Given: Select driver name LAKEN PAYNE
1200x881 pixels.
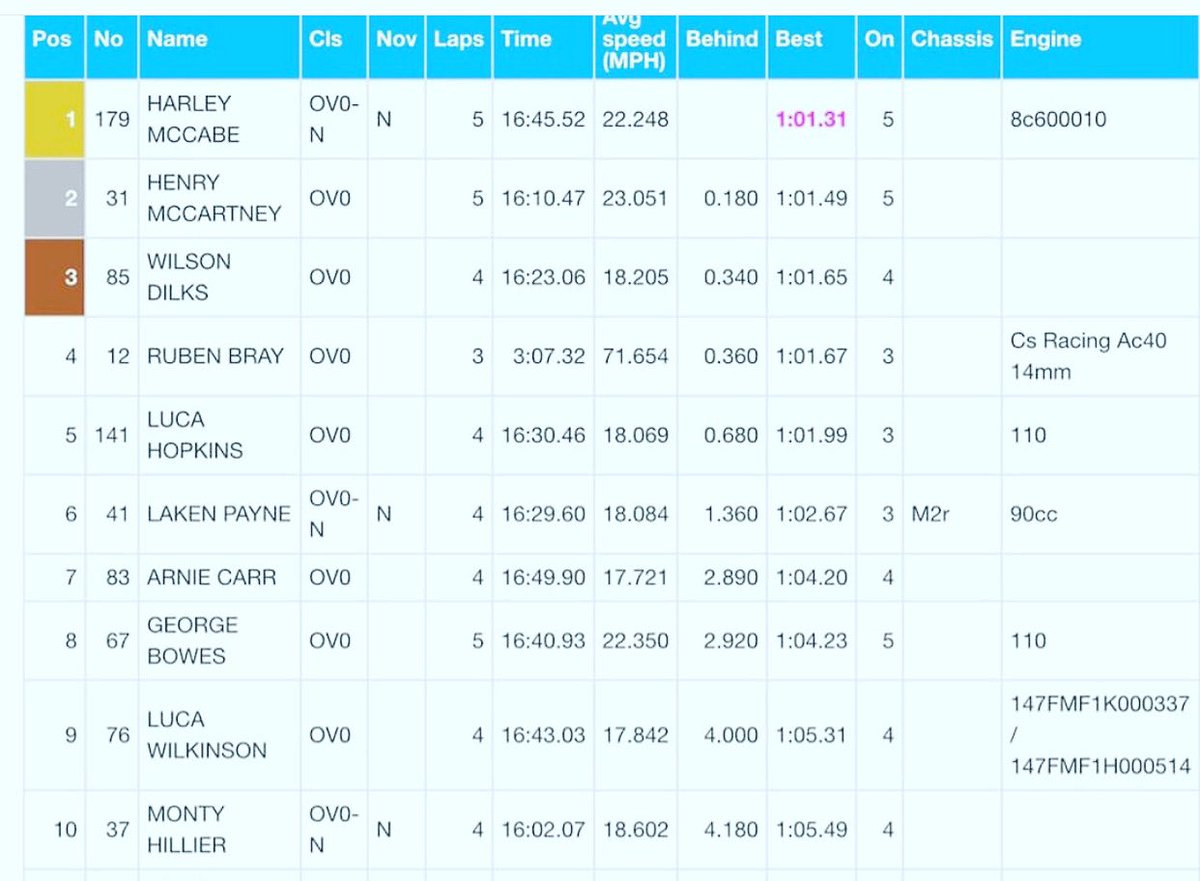Looking at the screenshot, I should click(219, 514).
